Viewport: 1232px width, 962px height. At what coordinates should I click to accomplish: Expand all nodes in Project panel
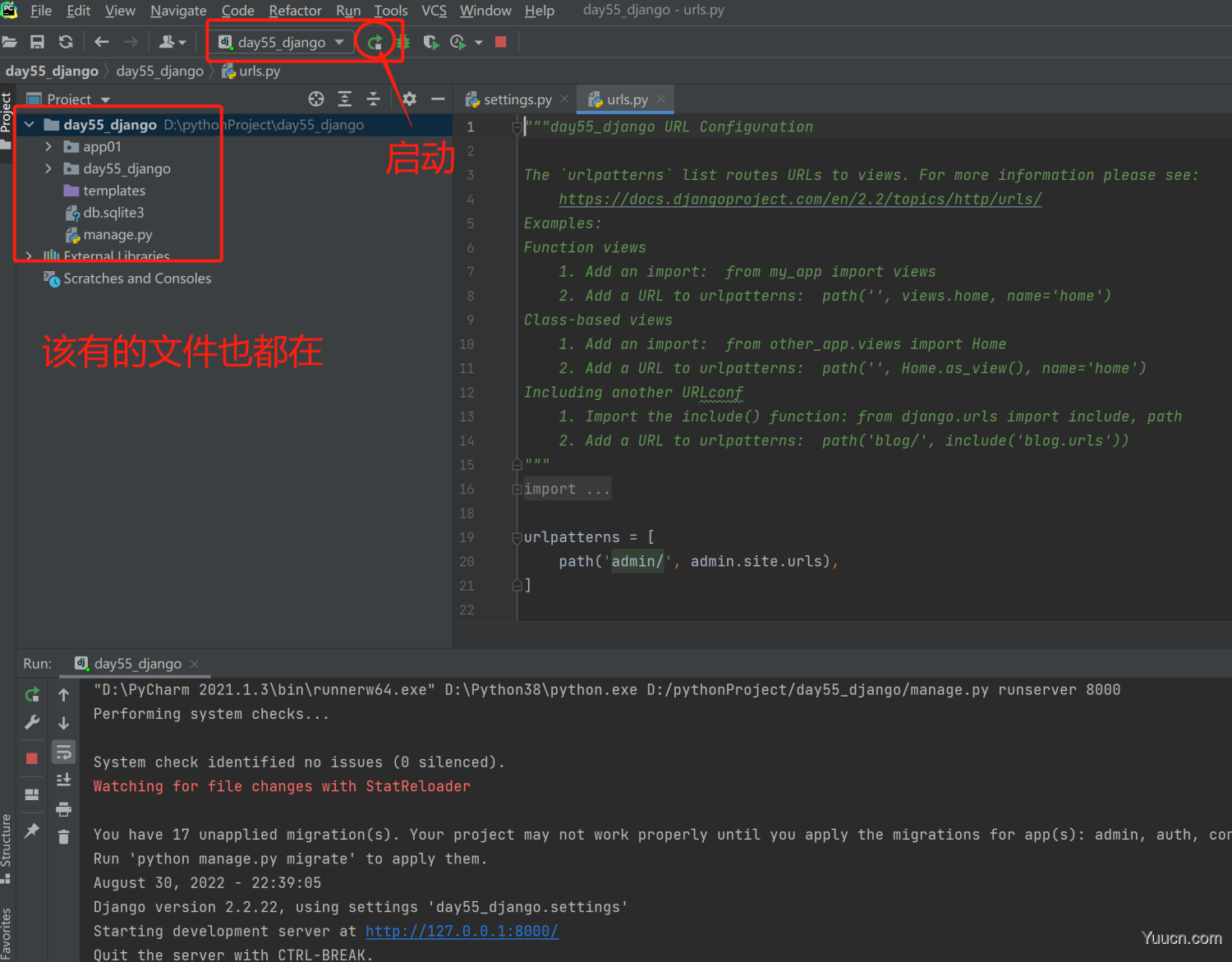click(345, 99)
